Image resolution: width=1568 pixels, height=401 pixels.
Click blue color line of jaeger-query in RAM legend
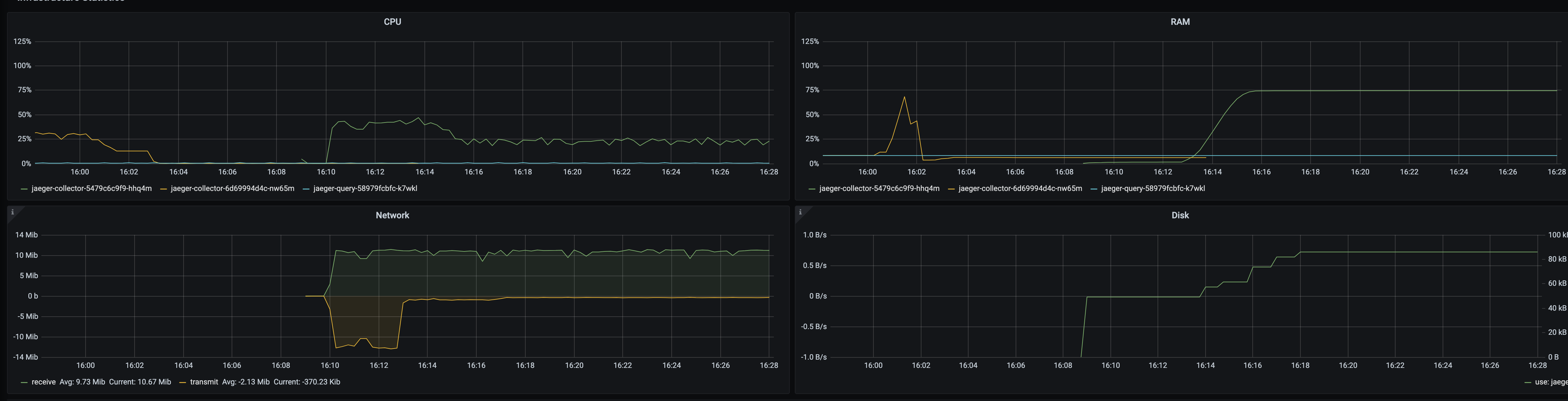point(1094,189)
